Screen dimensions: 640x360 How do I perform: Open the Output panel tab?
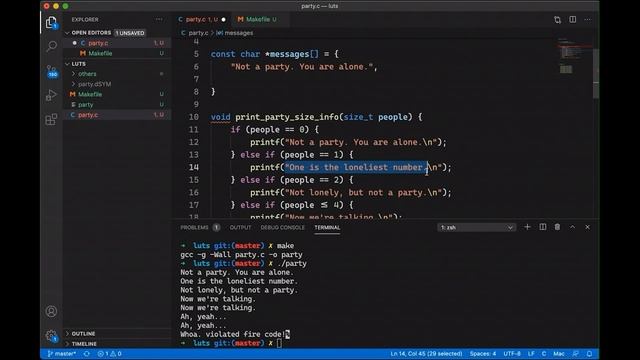click(x=240, y=227)
